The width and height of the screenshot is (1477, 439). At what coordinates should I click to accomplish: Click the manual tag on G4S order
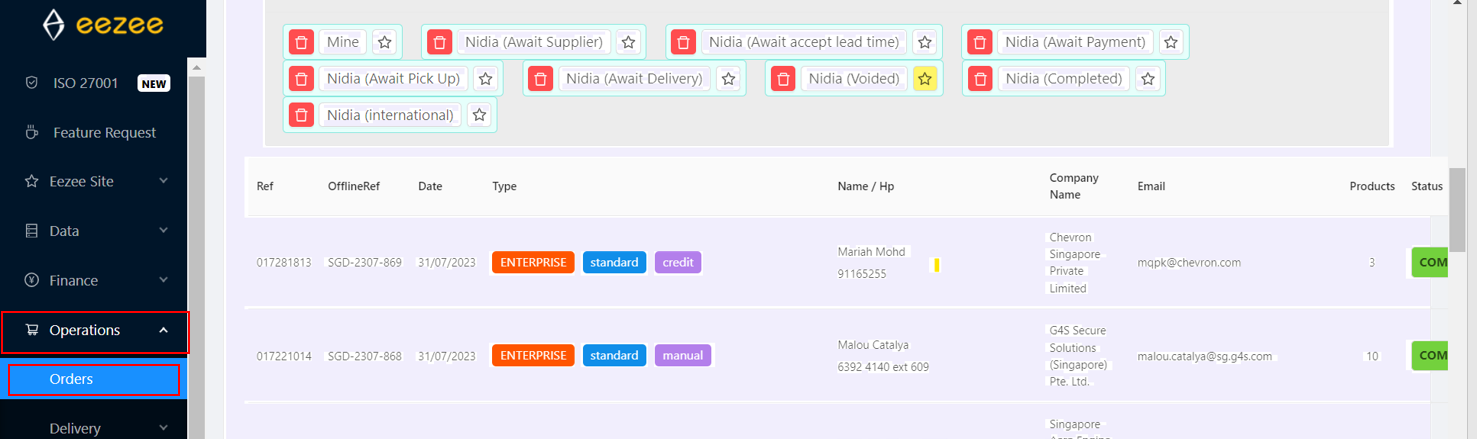click(683, 355)
